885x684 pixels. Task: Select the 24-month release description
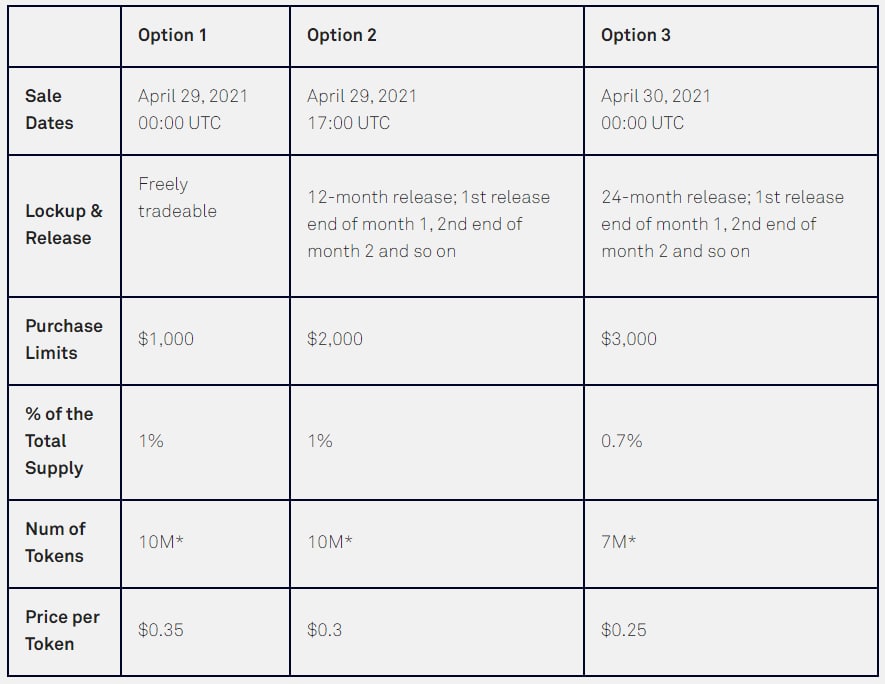pyautogui.click(x=722, y=224)
